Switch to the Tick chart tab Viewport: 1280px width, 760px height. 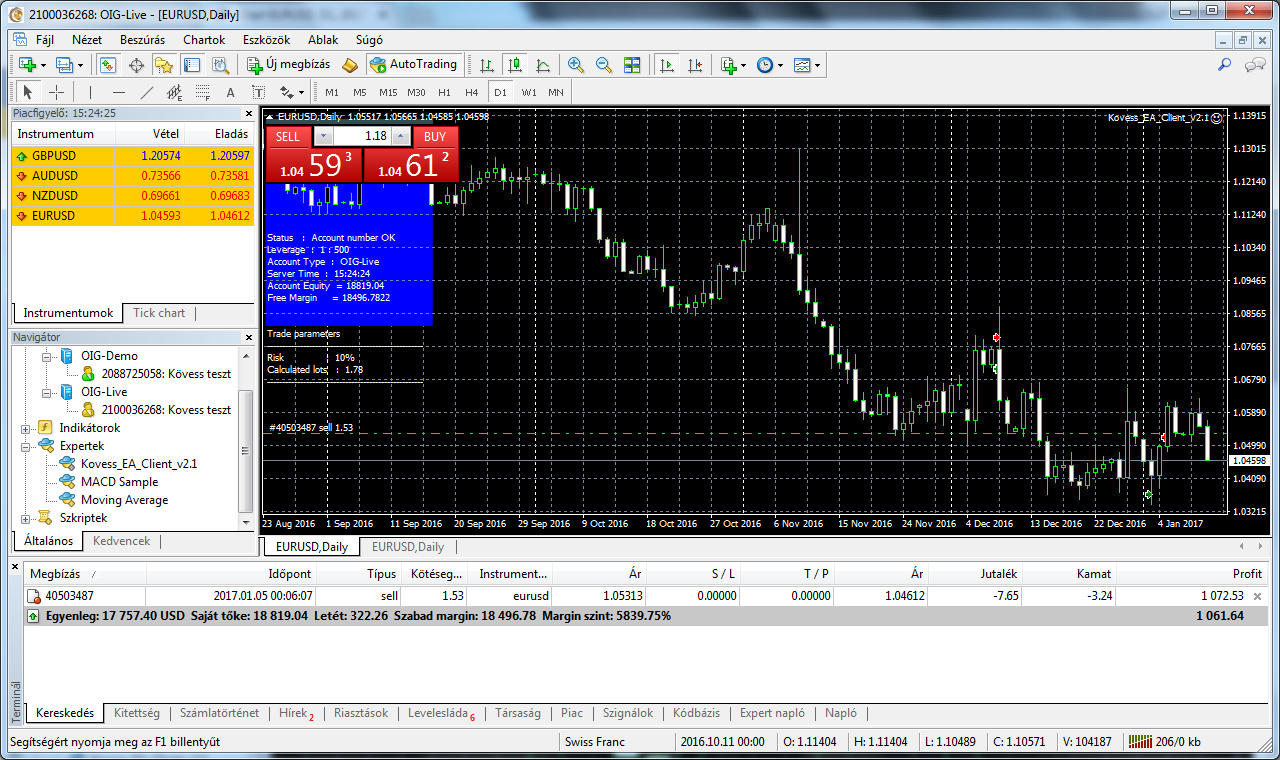click(x=159, y=313)
